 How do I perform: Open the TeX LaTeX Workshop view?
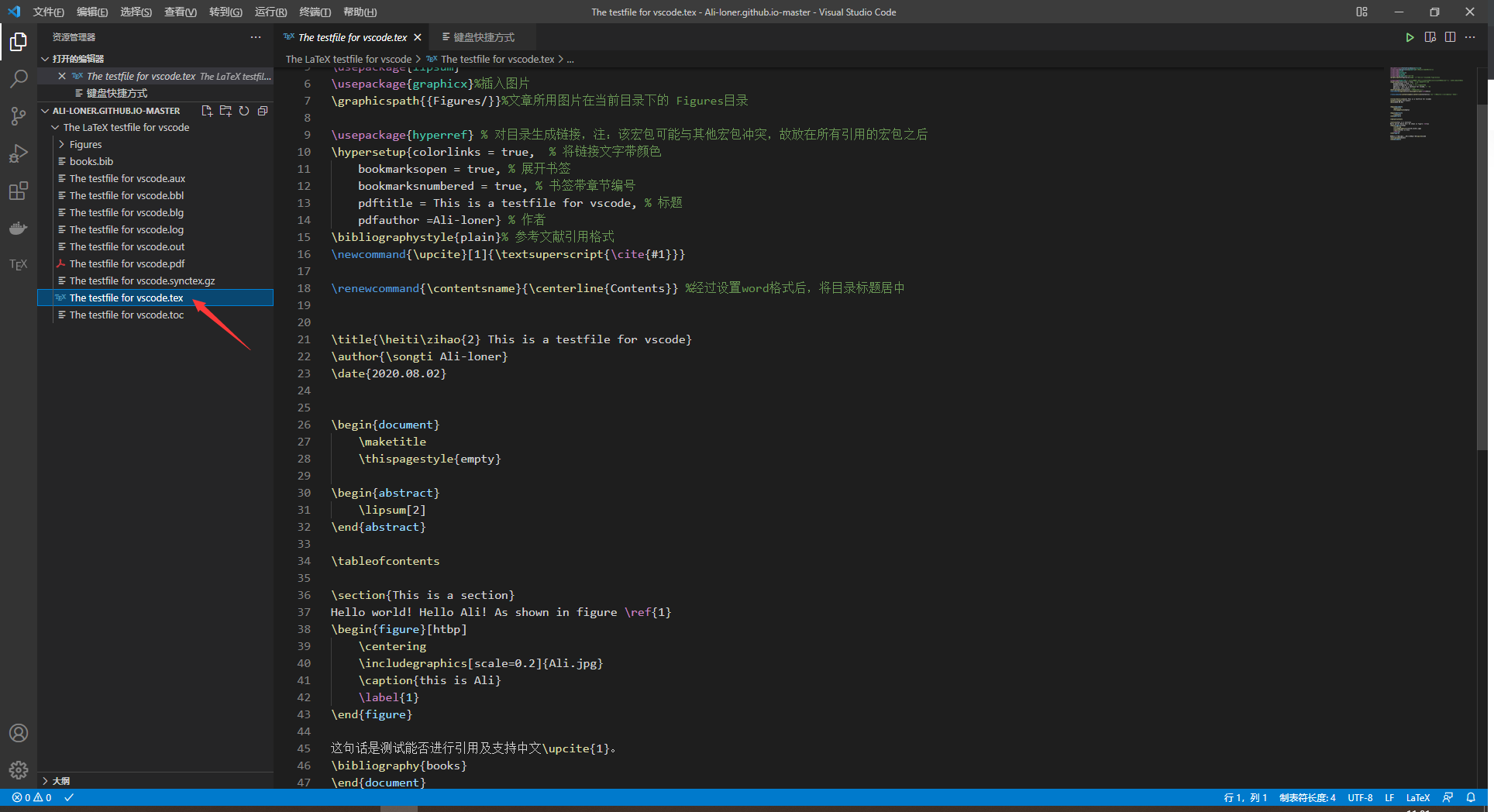19,265
